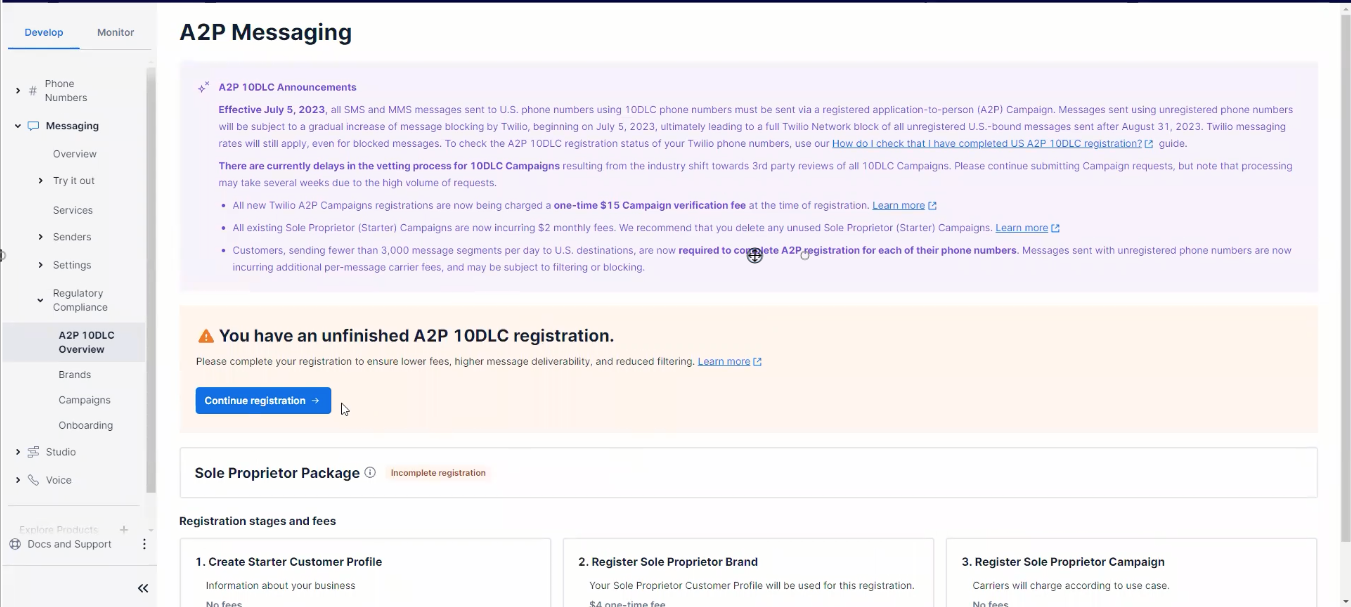Switch to the Monitor tab
1351x607 pixels.
115,32
